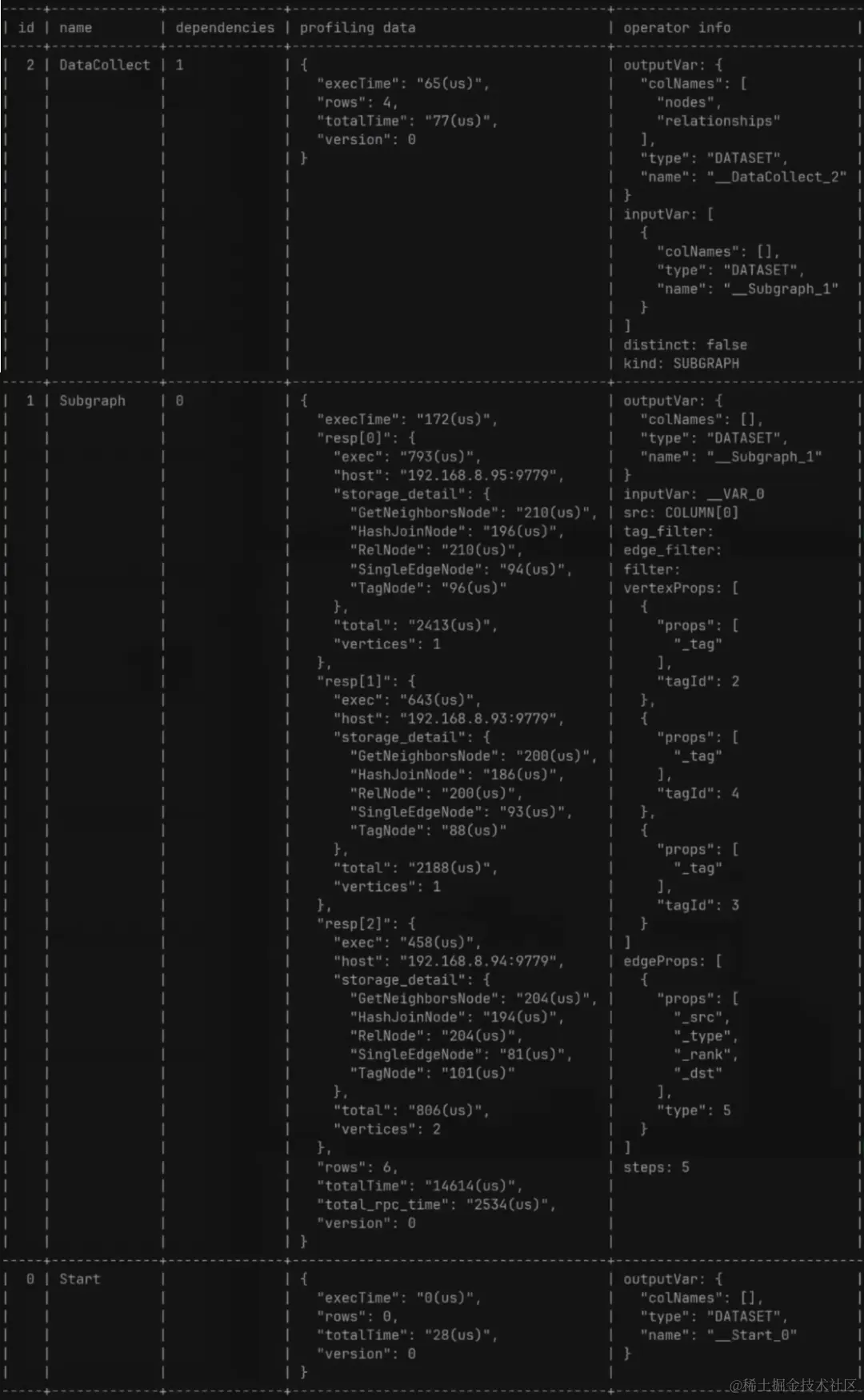Click host "192.168.8.95:9779" in resp[0]
Viewport: 864px width, 1400px height.
(x=477, y=475)
